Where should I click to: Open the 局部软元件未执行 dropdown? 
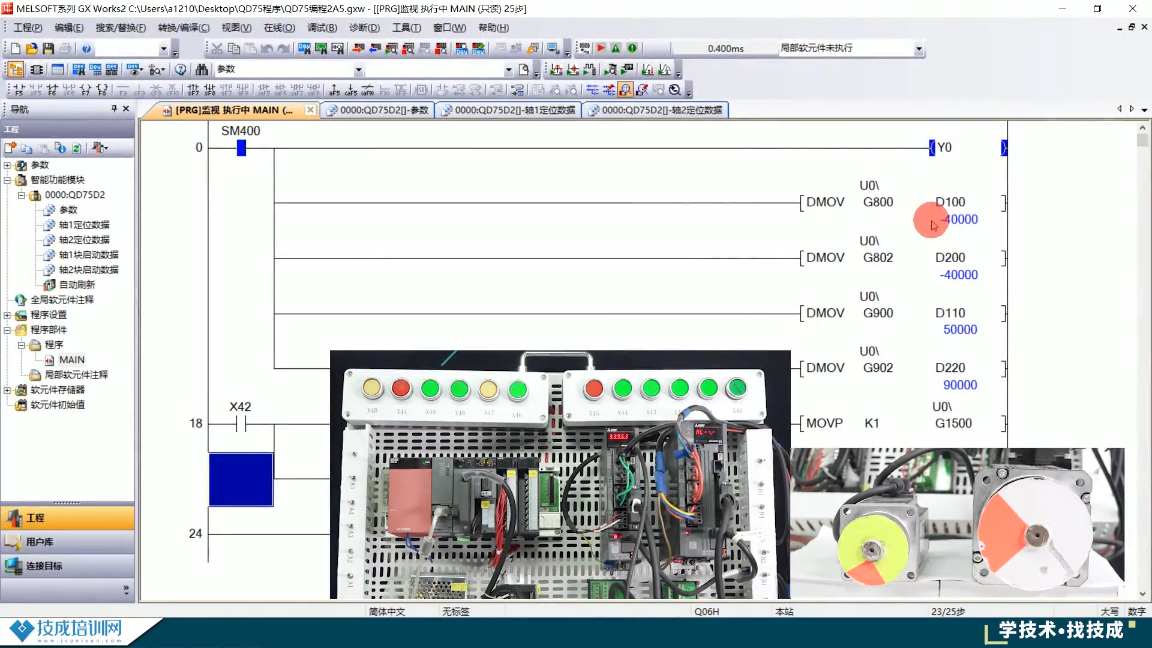coord(918,48)
